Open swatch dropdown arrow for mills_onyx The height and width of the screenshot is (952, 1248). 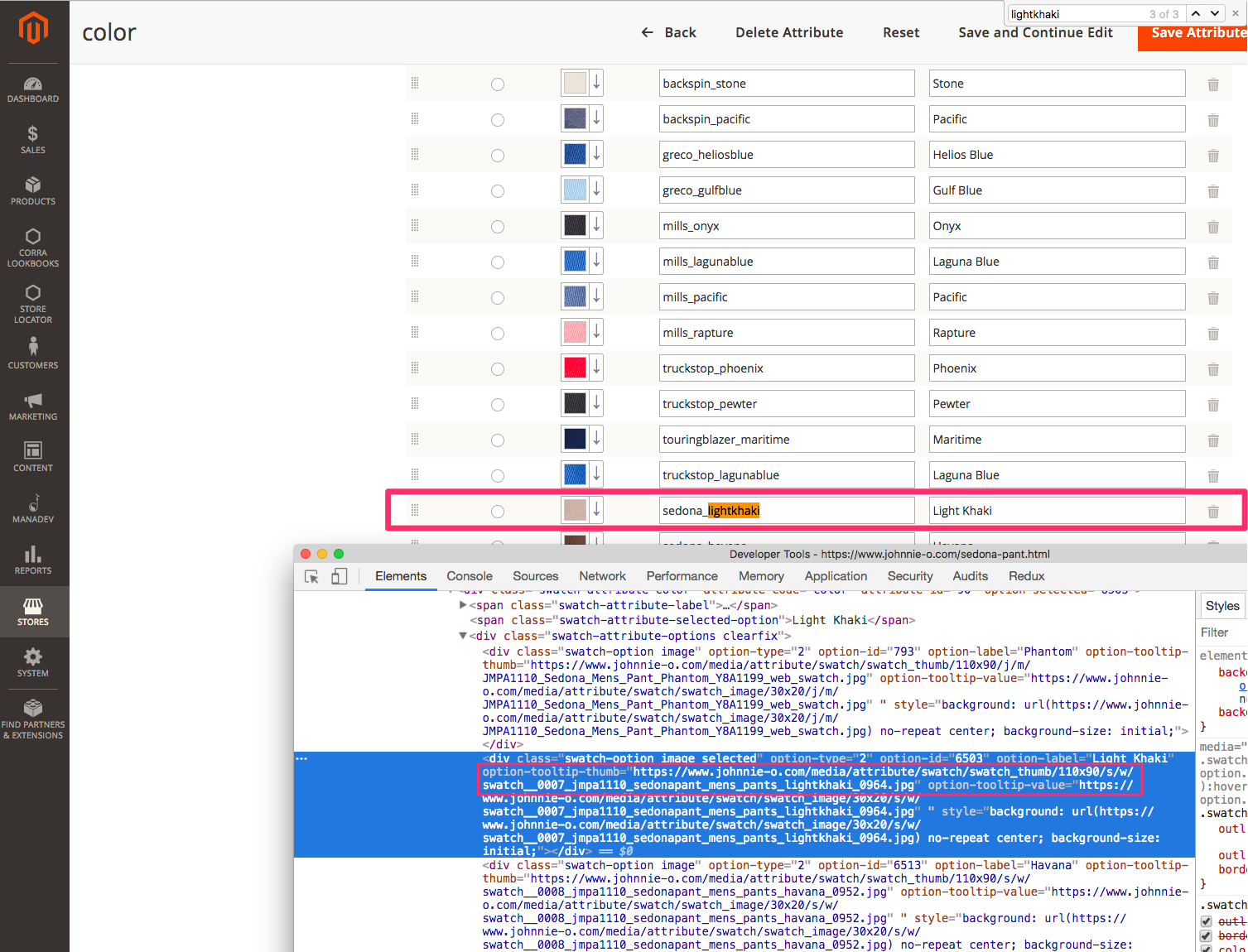tap(596, 225)
